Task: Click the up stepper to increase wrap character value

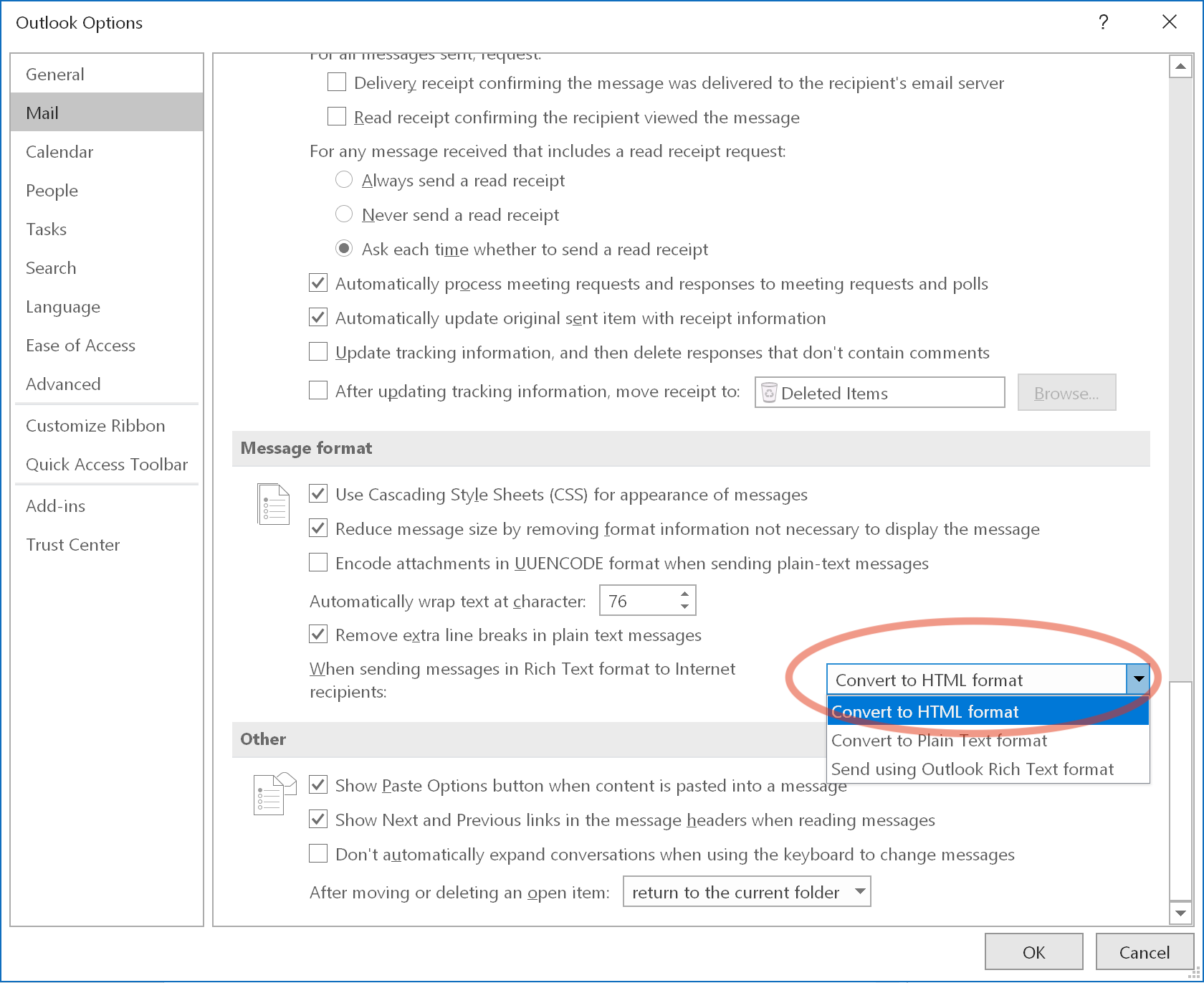Action: pos(685,593)
